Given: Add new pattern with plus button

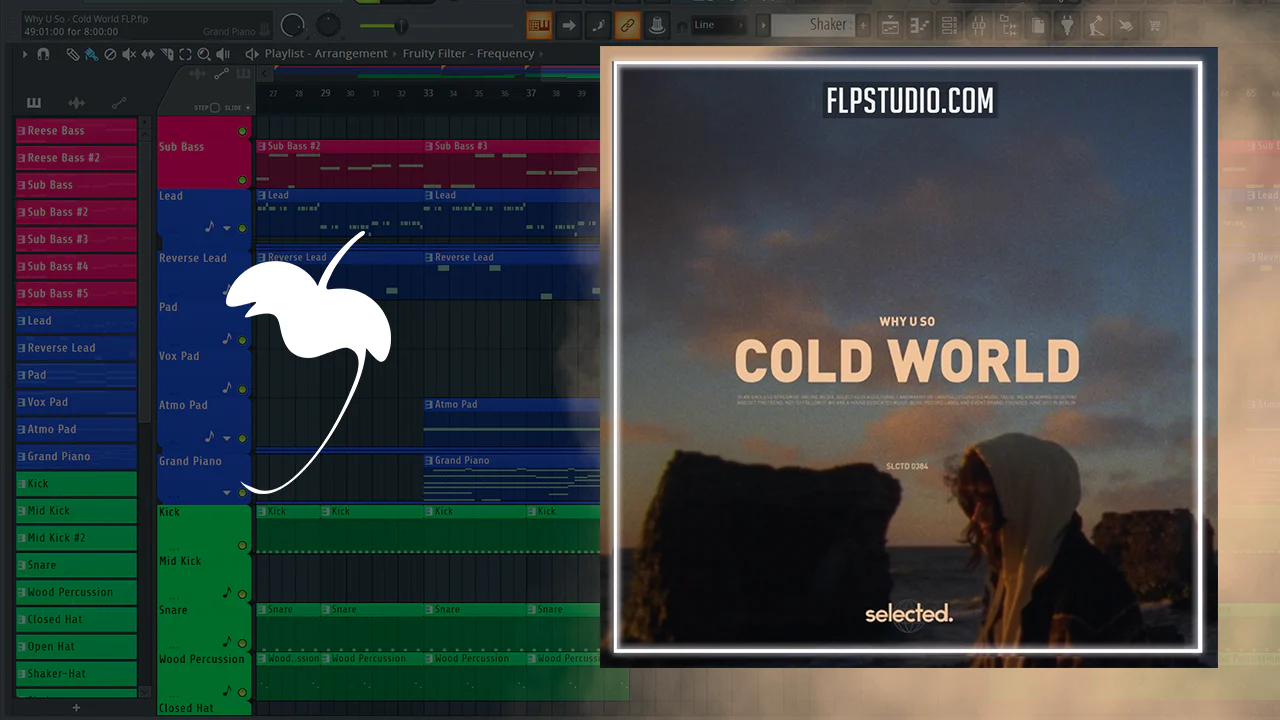Looking at the screenshot, I should 863,25.
